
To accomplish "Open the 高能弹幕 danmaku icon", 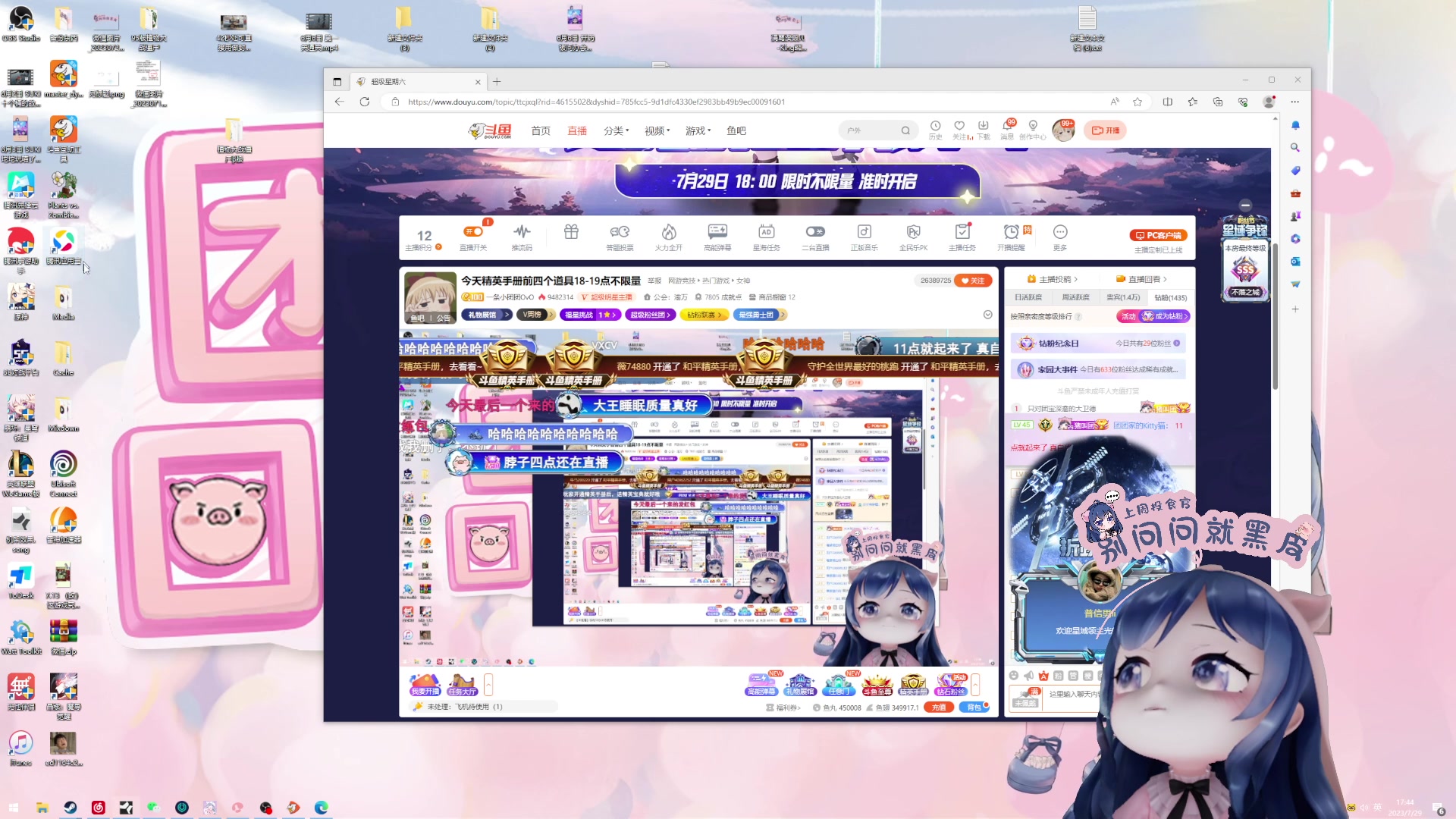I will [x=717, y=232].
